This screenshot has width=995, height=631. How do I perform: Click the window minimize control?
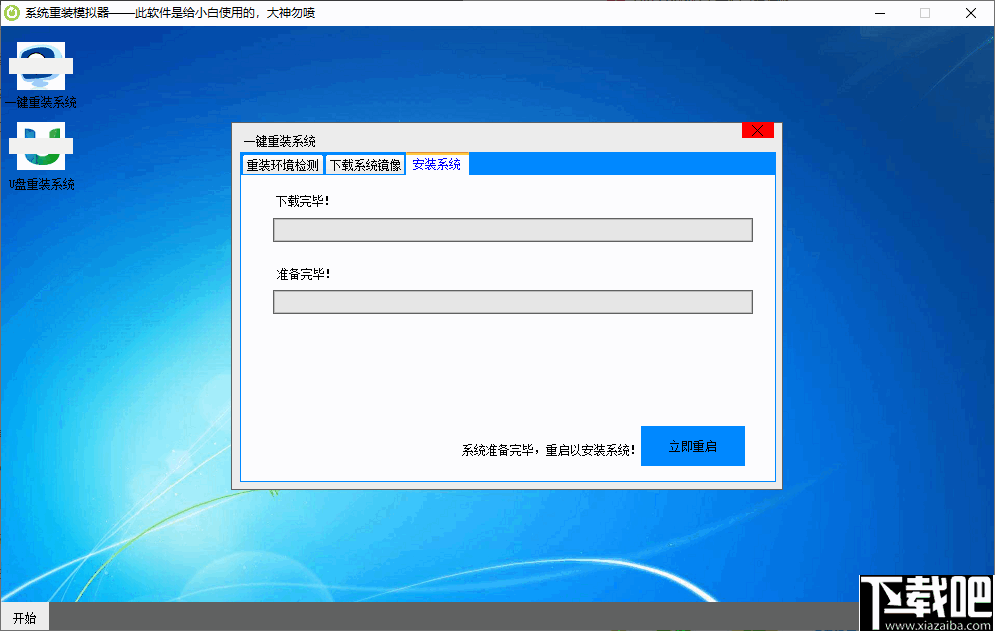878,13
